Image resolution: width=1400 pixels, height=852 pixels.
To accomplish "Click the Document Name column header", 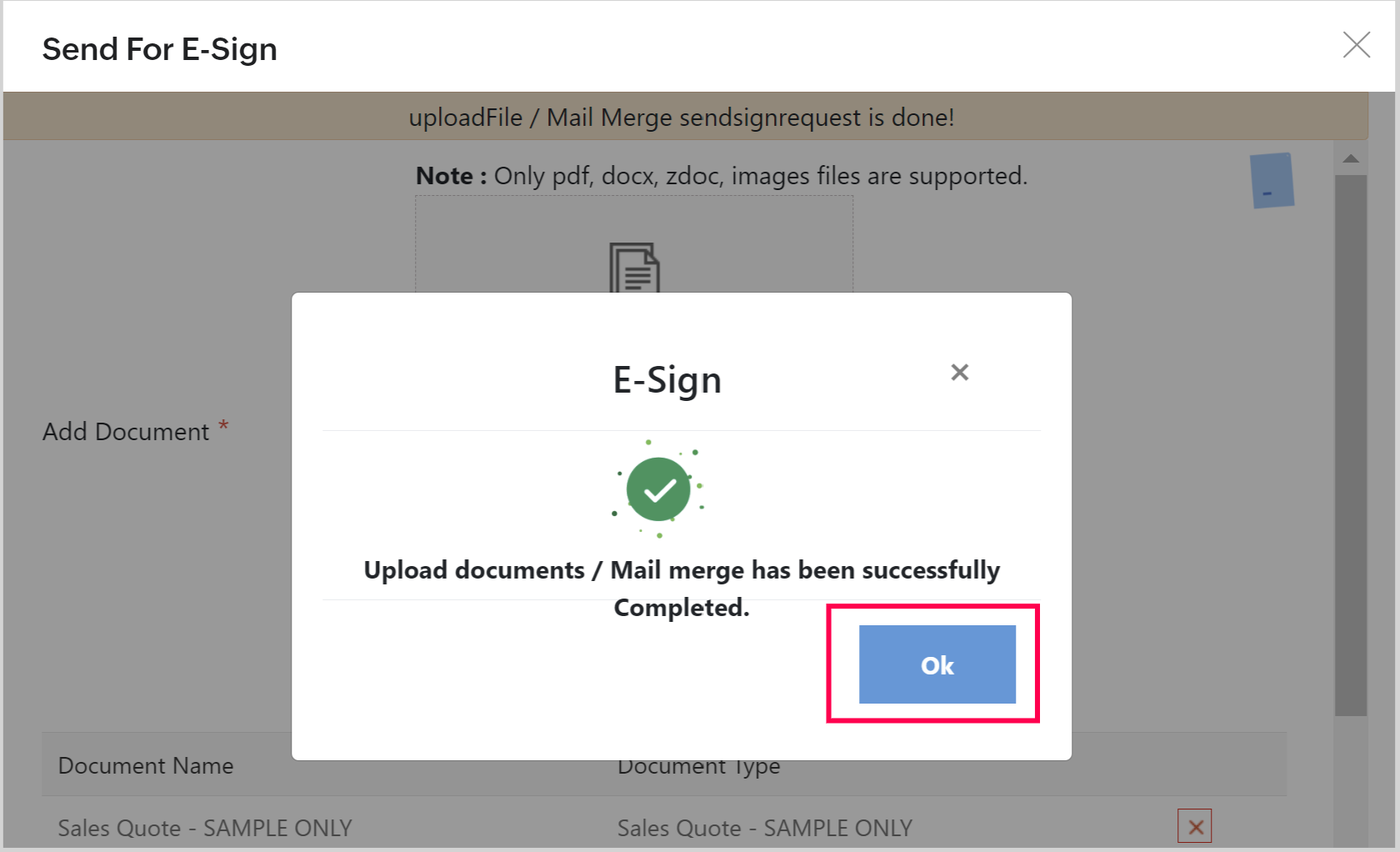I will coord(146,765).
